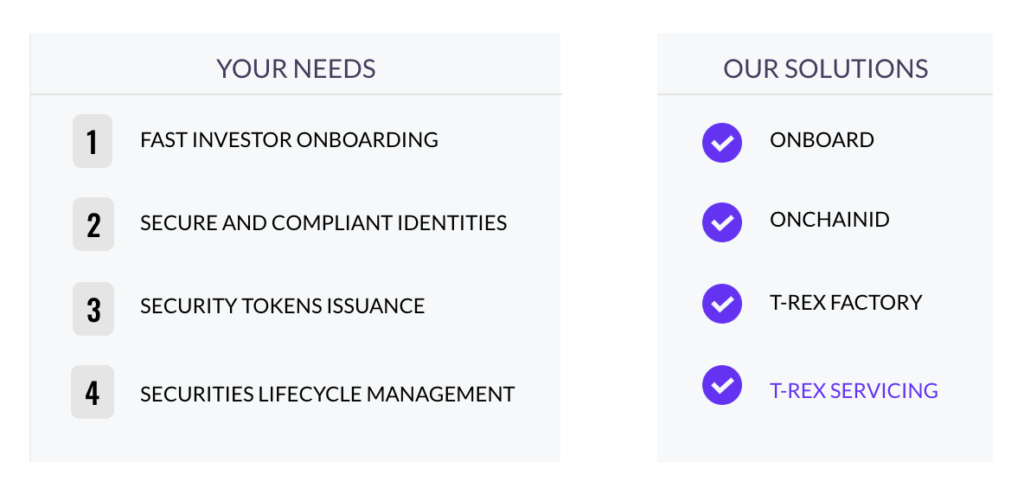
Task: Open the ONBOARD solution link
Action: click(822, 140)
